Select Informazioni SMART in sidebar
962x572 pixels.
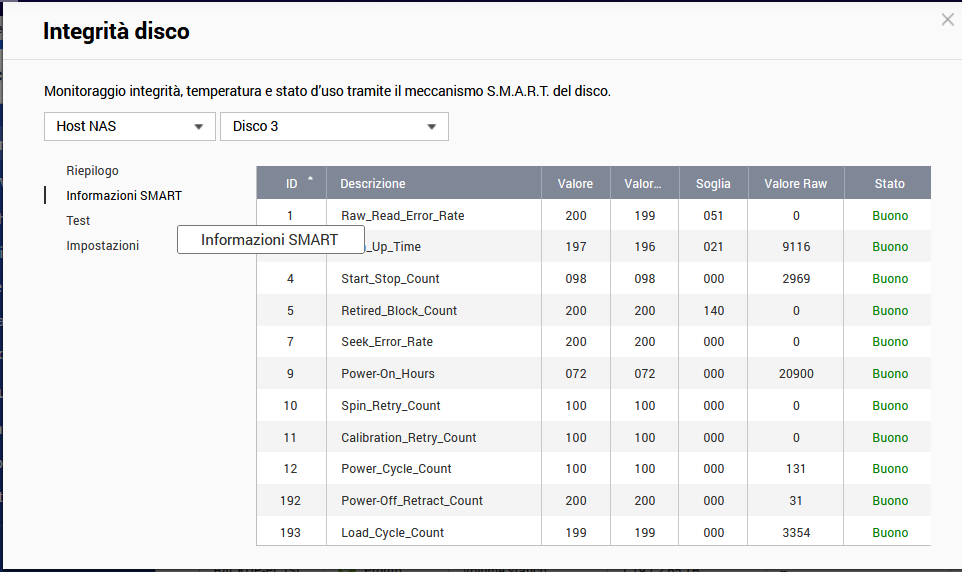tap(123, 196)
